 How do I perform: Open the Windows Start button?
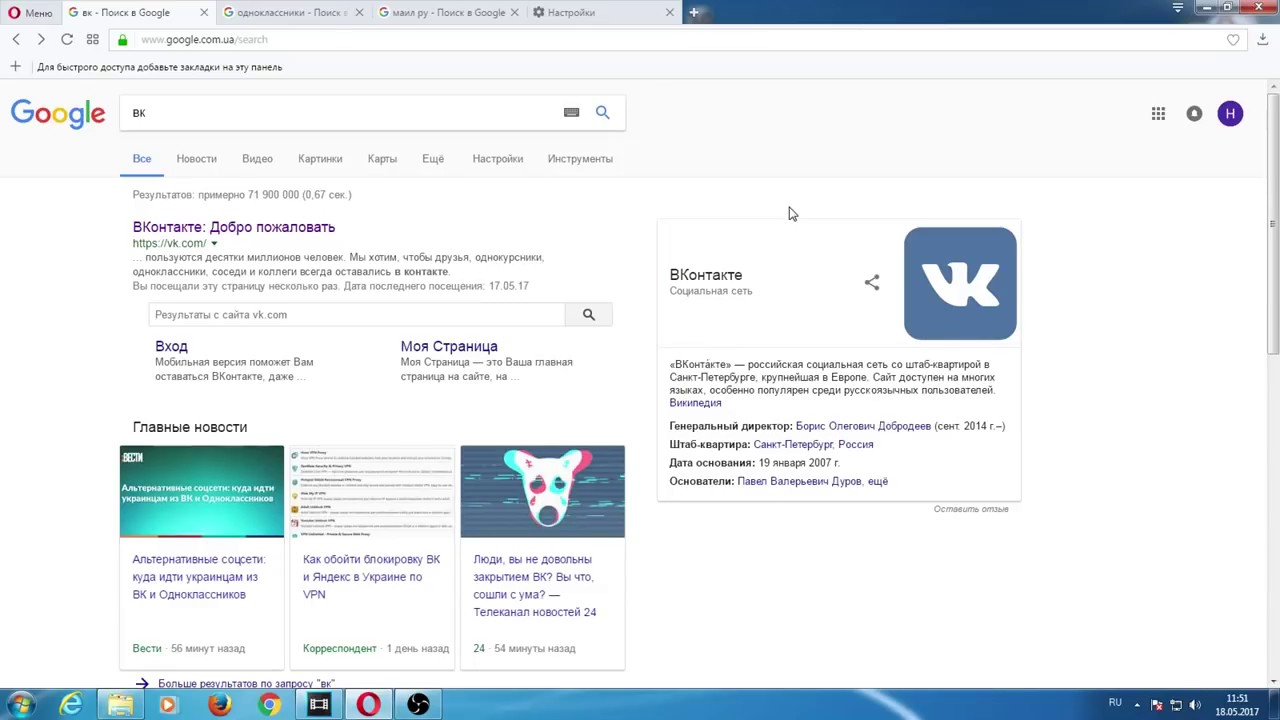click(x=21, y=705)
